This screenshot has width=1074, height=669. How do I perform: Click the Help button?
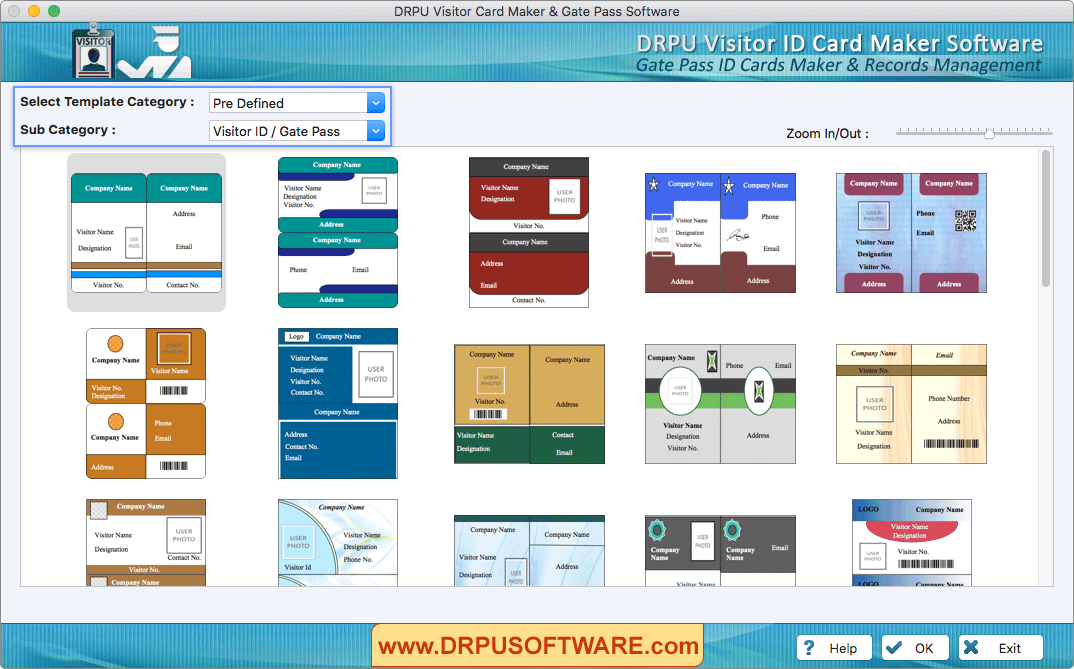pos(834,648)
